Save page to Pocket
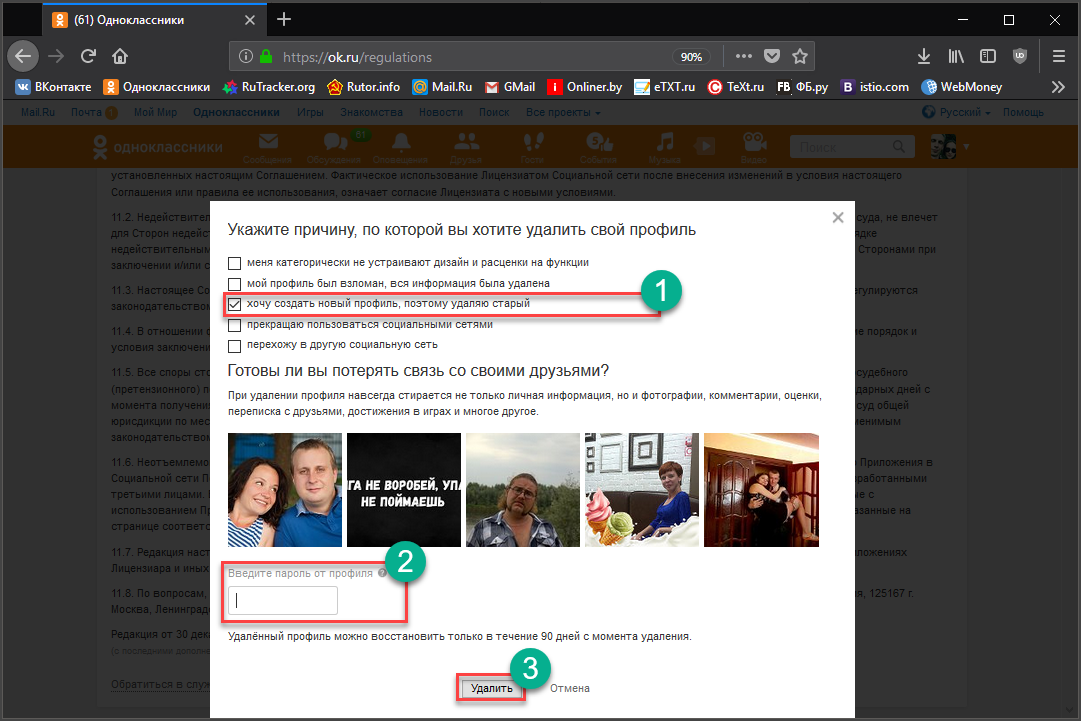The height and width of the screenshot is (721, 1081). tap(772, 56)
